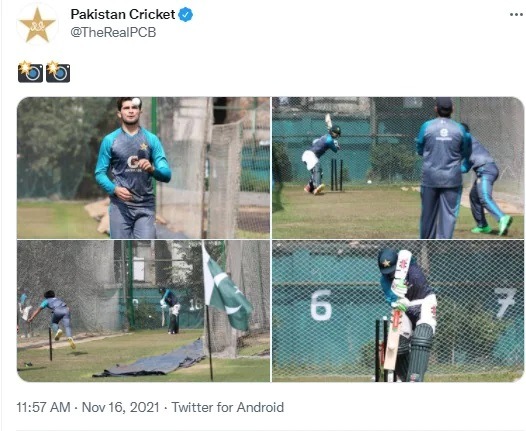Image resolution: width=526 pixels, height=431 pixels.
Task: Click the Nov 16, 2021 date
Action: [x=120, y=408]
